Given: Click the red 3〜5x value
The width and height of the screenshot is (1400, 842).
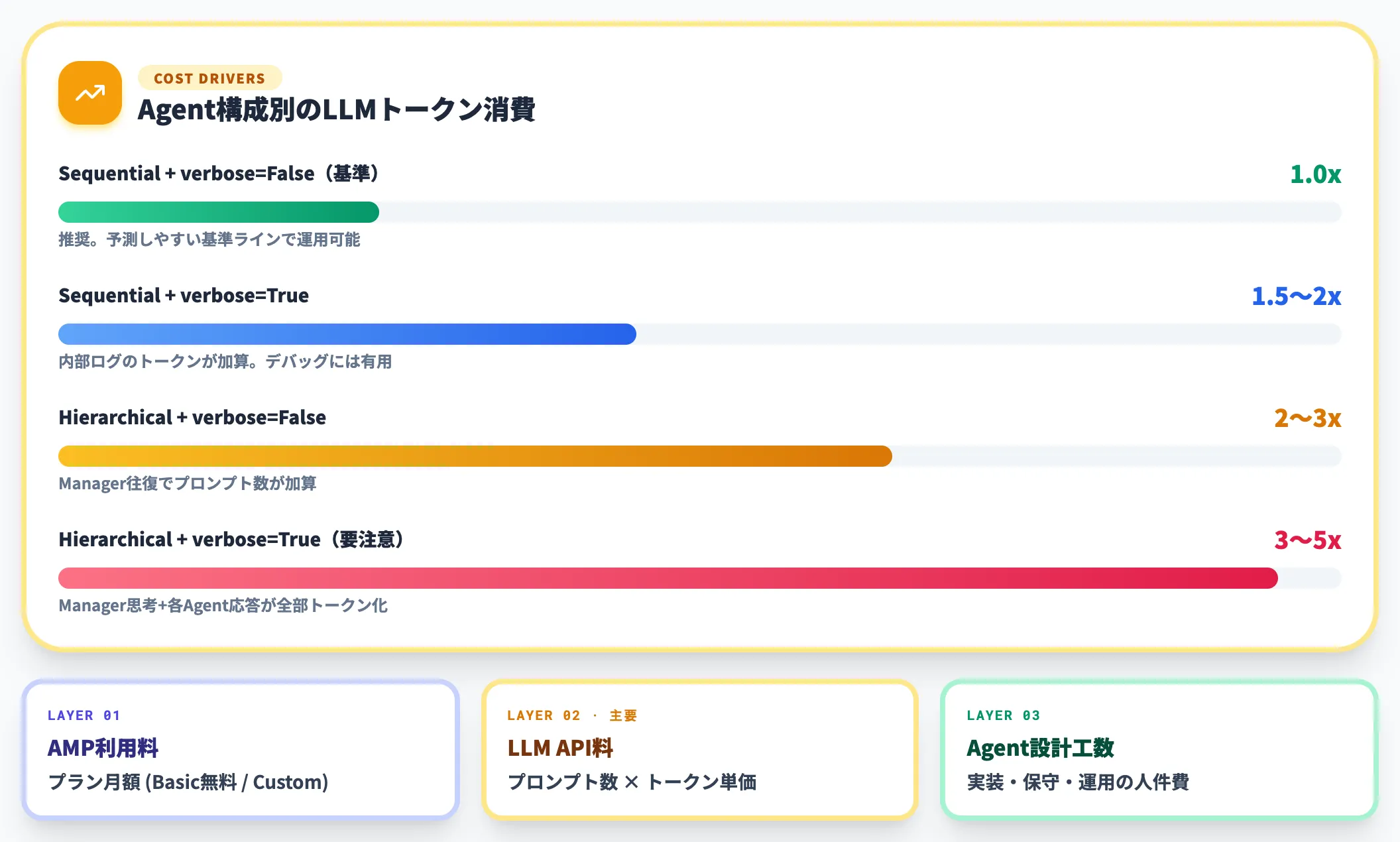Looking at the screenshot, I should point(1307,540).
